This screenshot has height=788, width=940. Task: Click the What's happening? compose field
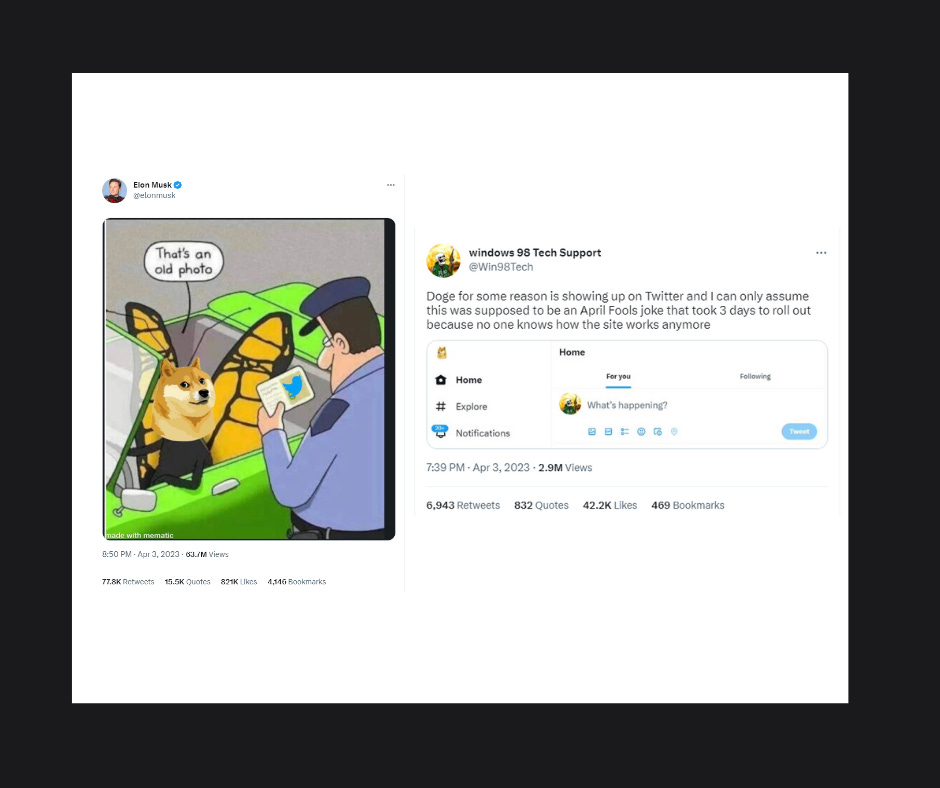pos(627,405)
